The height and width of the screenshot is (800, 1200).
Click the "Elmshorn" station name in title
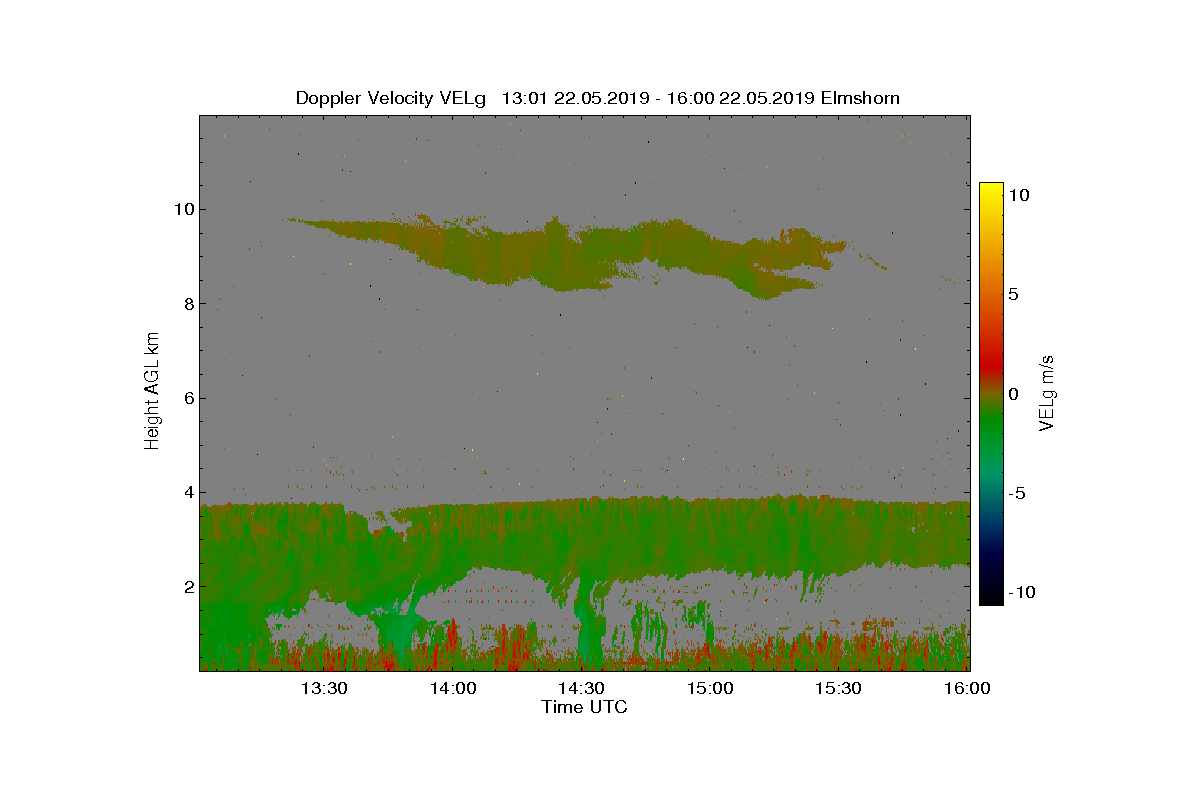pyautogui.click(x=861, y=98)
